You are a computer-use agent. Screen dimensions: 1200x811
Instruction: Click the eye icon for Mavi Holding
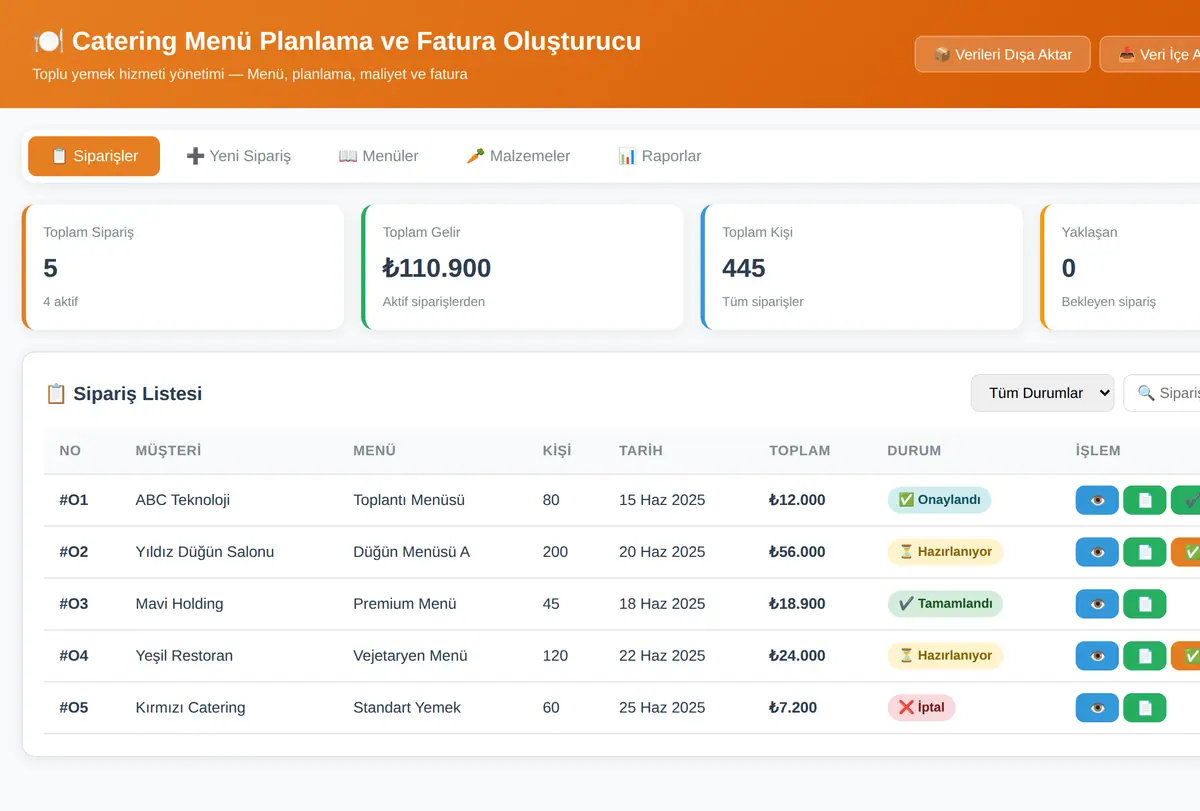[1097, 604]
